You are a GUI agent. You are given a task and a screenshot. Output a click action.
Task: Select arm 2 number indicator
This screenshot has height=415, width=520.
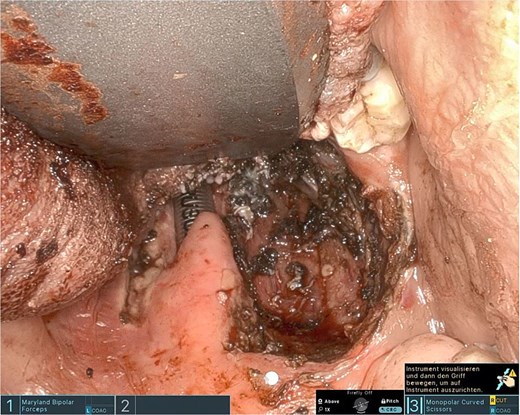[x=125, y=405]
